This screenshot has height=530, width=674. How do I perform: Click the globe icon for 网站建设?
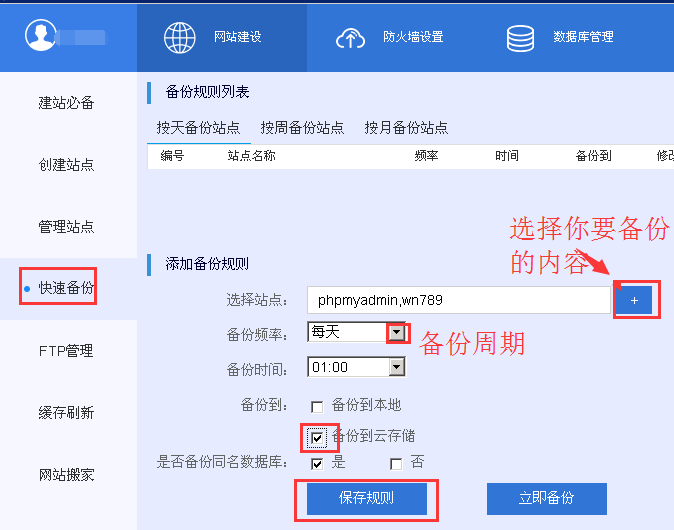pyautogui.click(x=180, y=37)
